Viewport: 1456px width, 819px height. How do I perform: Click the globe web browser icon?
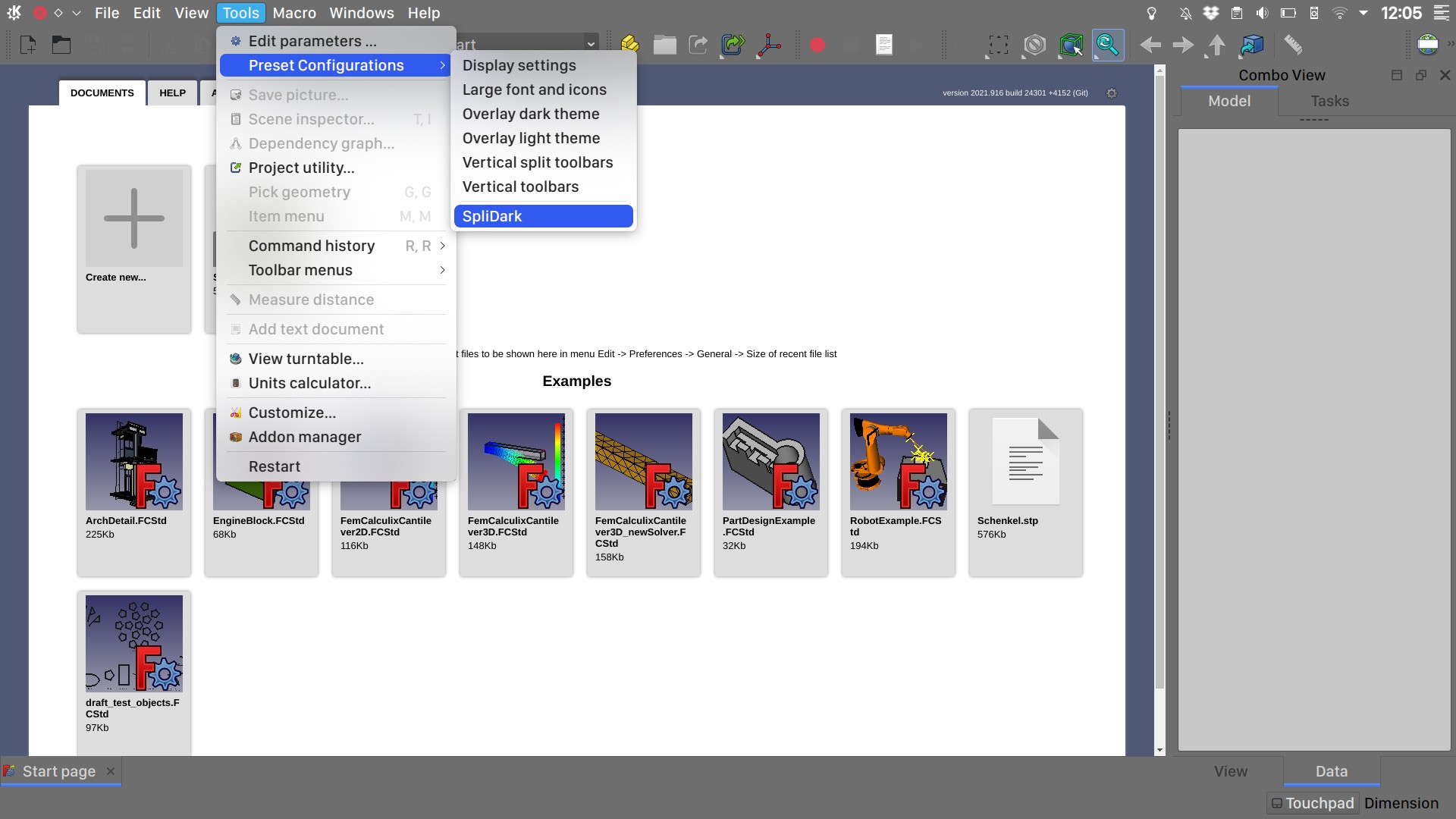click(x=1427, y=45)
